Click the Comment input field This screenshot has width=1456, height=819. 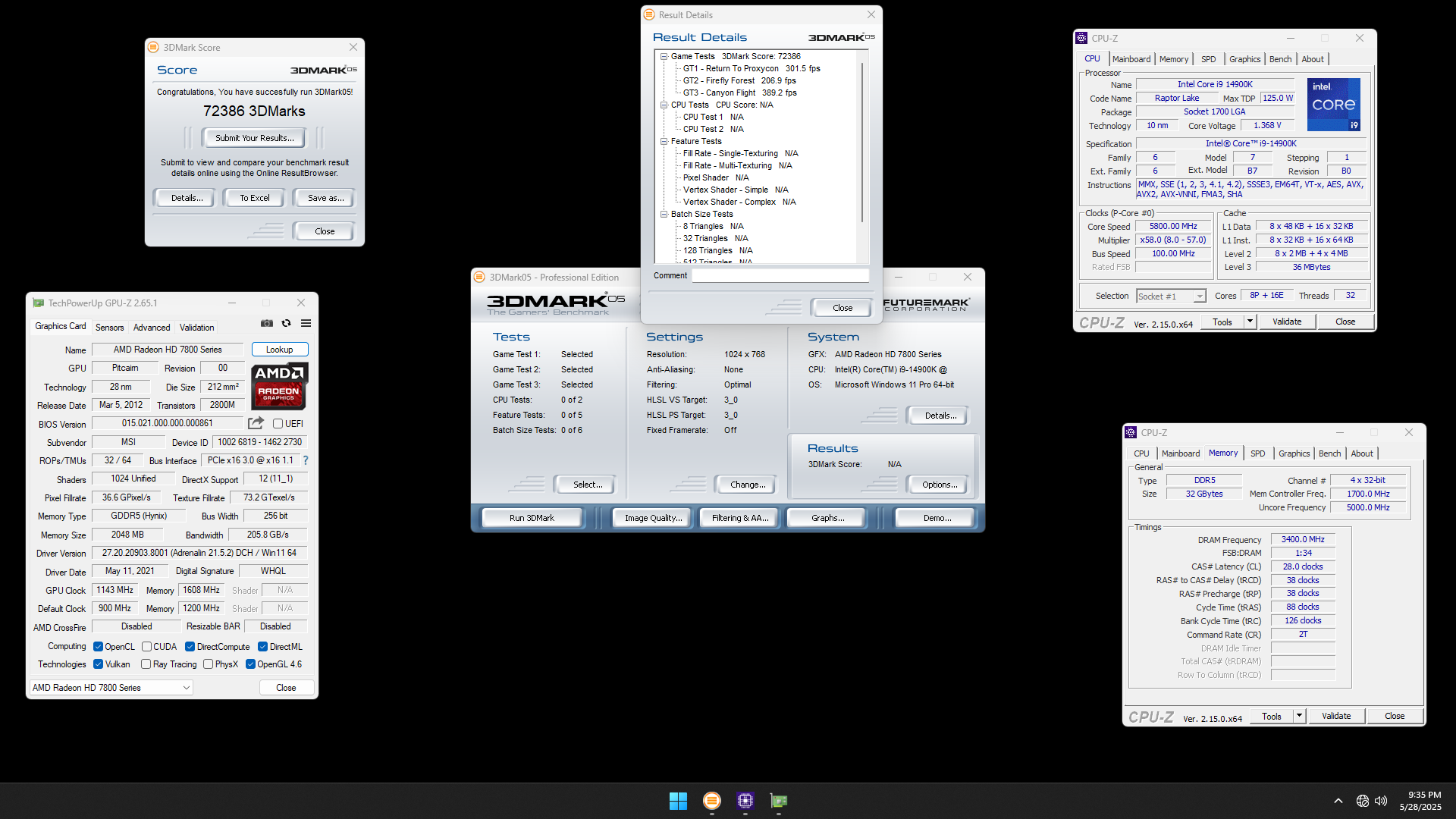pos(780,275)
